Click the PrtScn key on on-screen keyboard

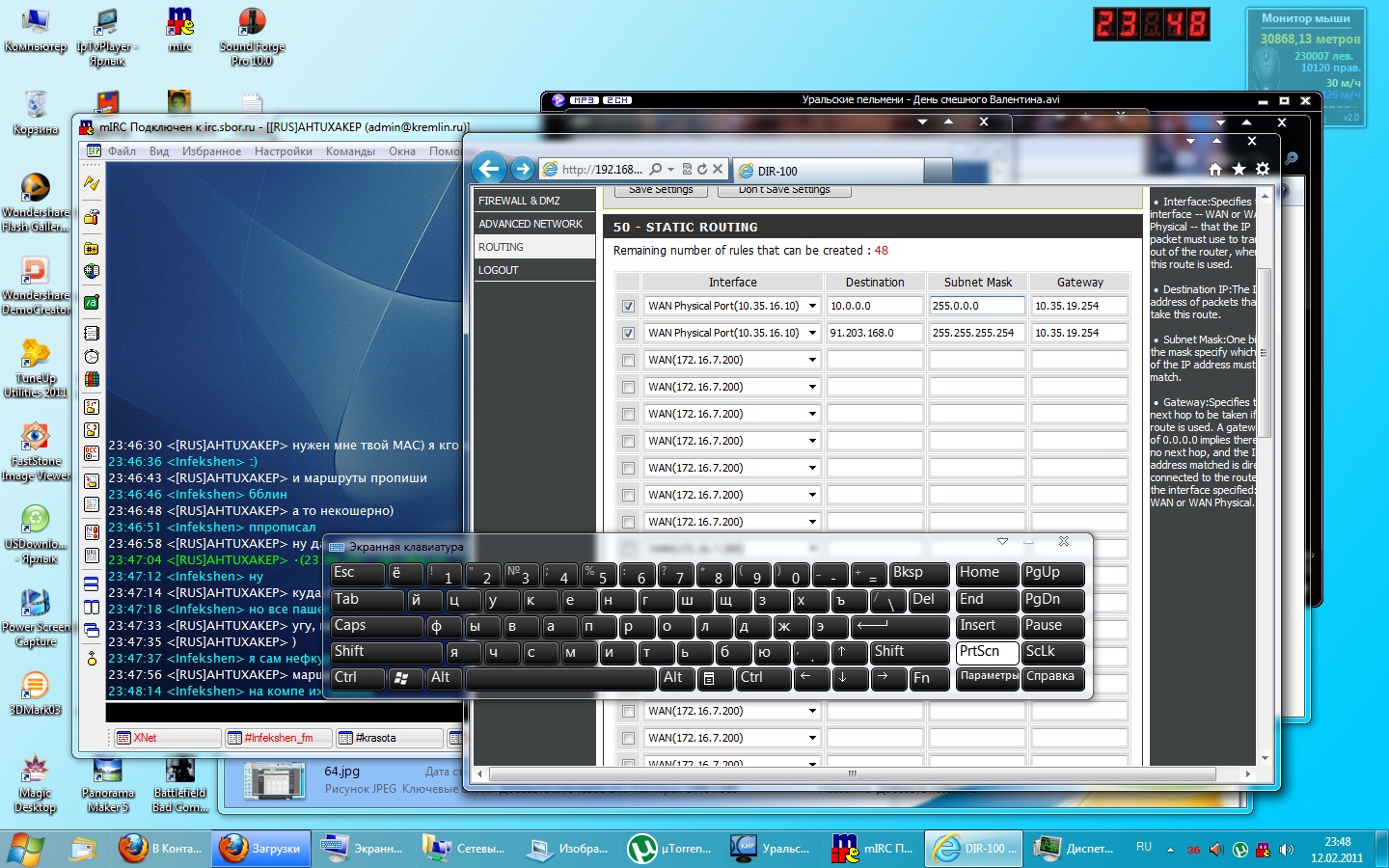(x=988, y=652)
